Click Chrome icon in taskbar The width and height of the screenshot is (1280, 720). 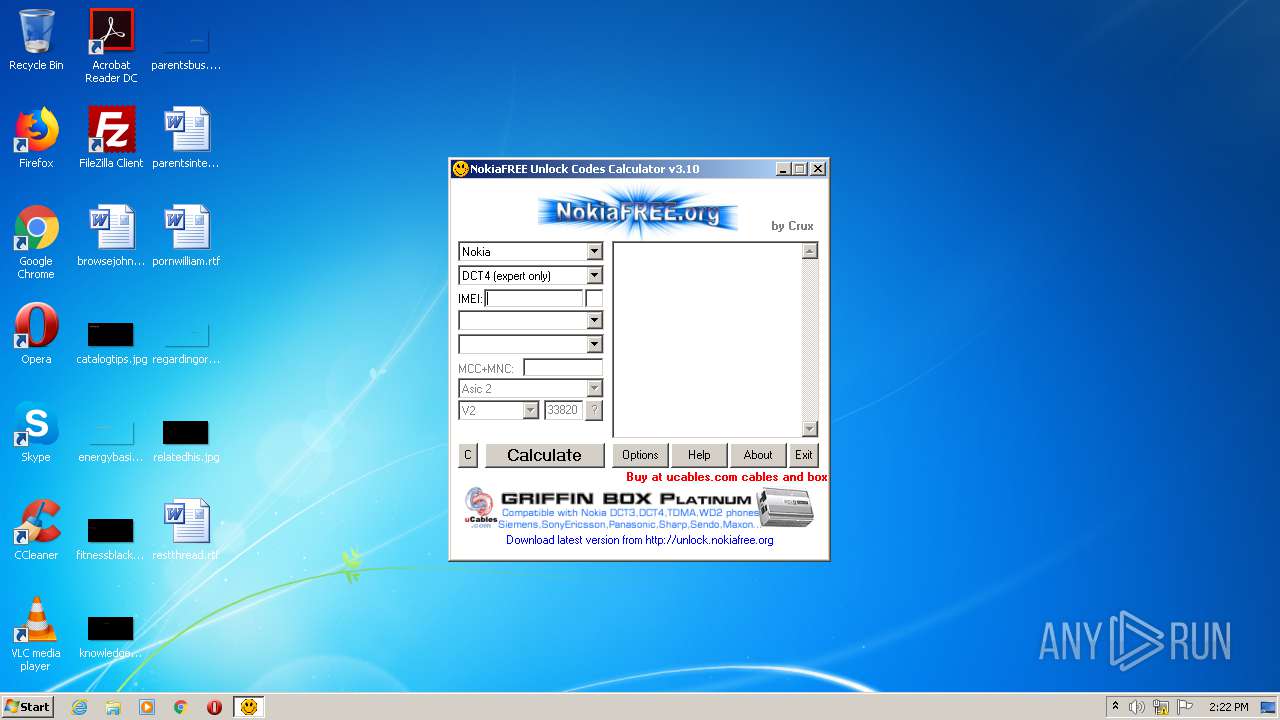(x=181, y=707)
